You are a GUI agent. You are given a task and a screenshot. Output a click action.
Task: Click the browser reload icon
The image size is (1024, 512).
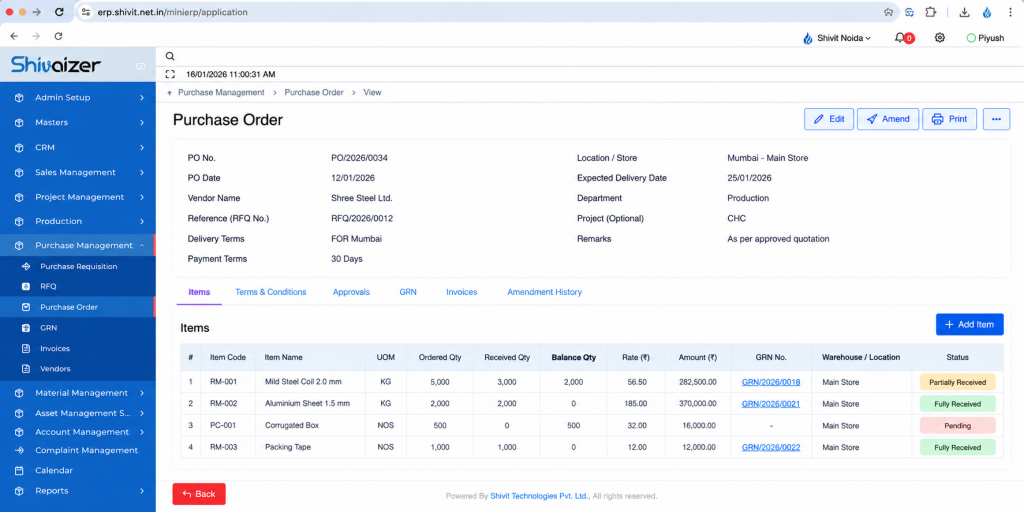(59, 12)
